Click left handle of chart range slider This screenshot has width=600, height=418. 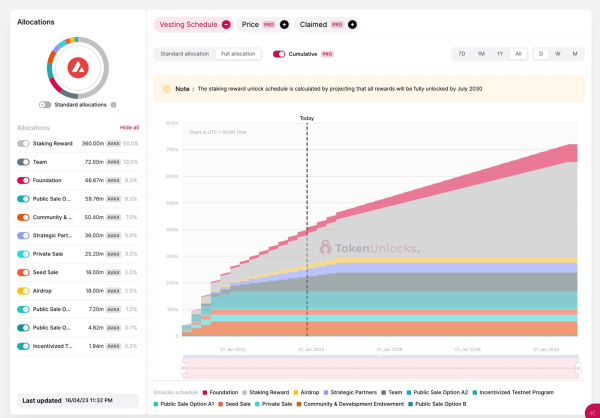coord(182,367)
